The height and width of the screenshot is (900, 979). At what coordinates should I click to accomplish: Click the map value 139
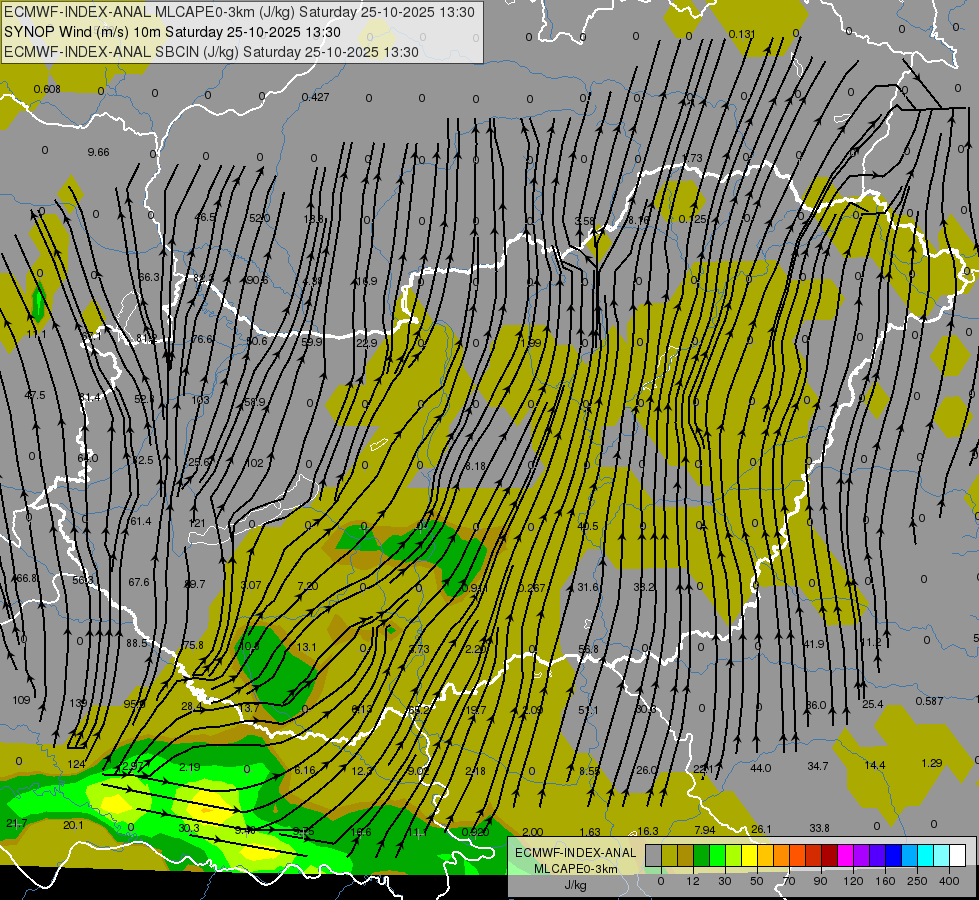pos(78,703)
